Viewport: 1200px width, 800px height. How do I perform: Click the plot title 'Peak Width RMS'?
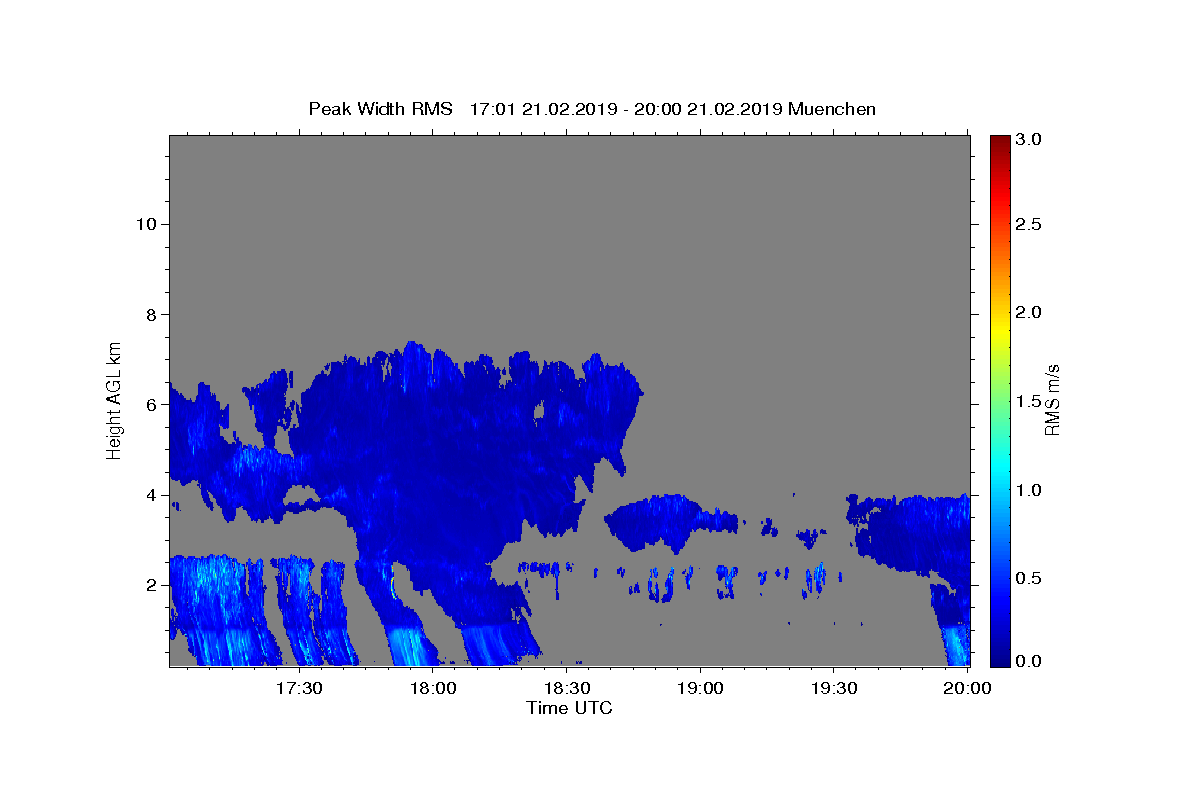click(381, 109)
